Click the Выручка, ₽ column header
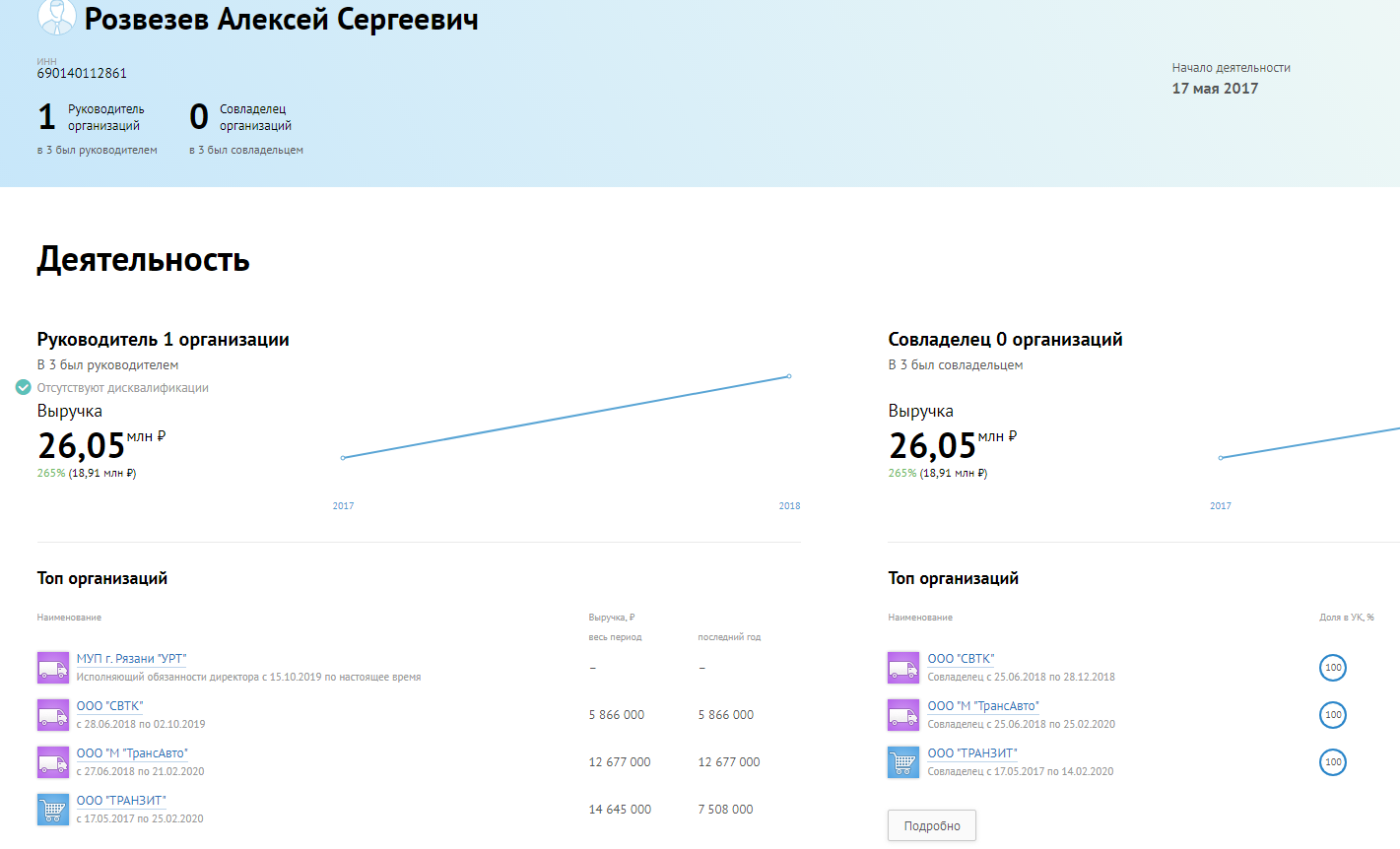 coord(612,618)
